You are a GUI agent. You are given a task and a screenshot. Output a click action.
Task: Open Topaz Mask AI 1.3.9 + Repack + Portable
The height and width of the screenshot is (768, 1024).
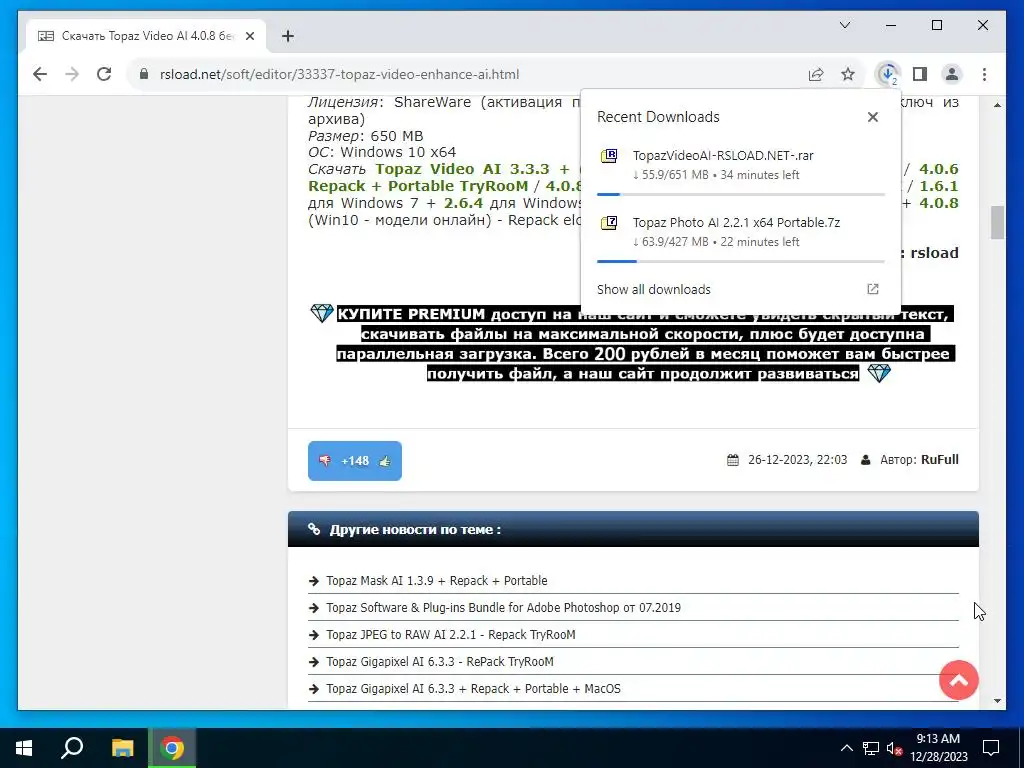tap(436, 581)
